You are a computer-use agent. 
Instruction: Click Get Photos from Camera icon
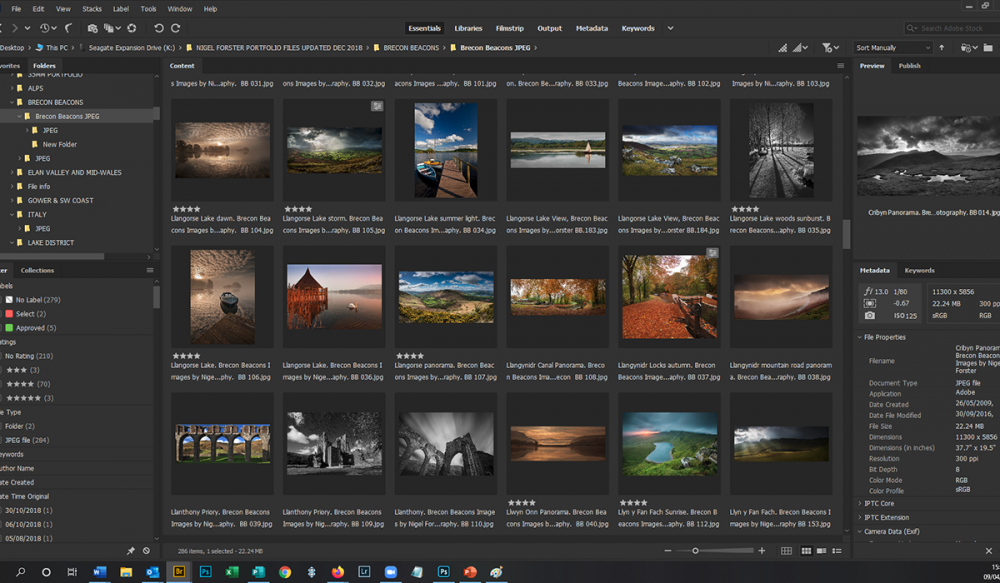pos(92,28)
